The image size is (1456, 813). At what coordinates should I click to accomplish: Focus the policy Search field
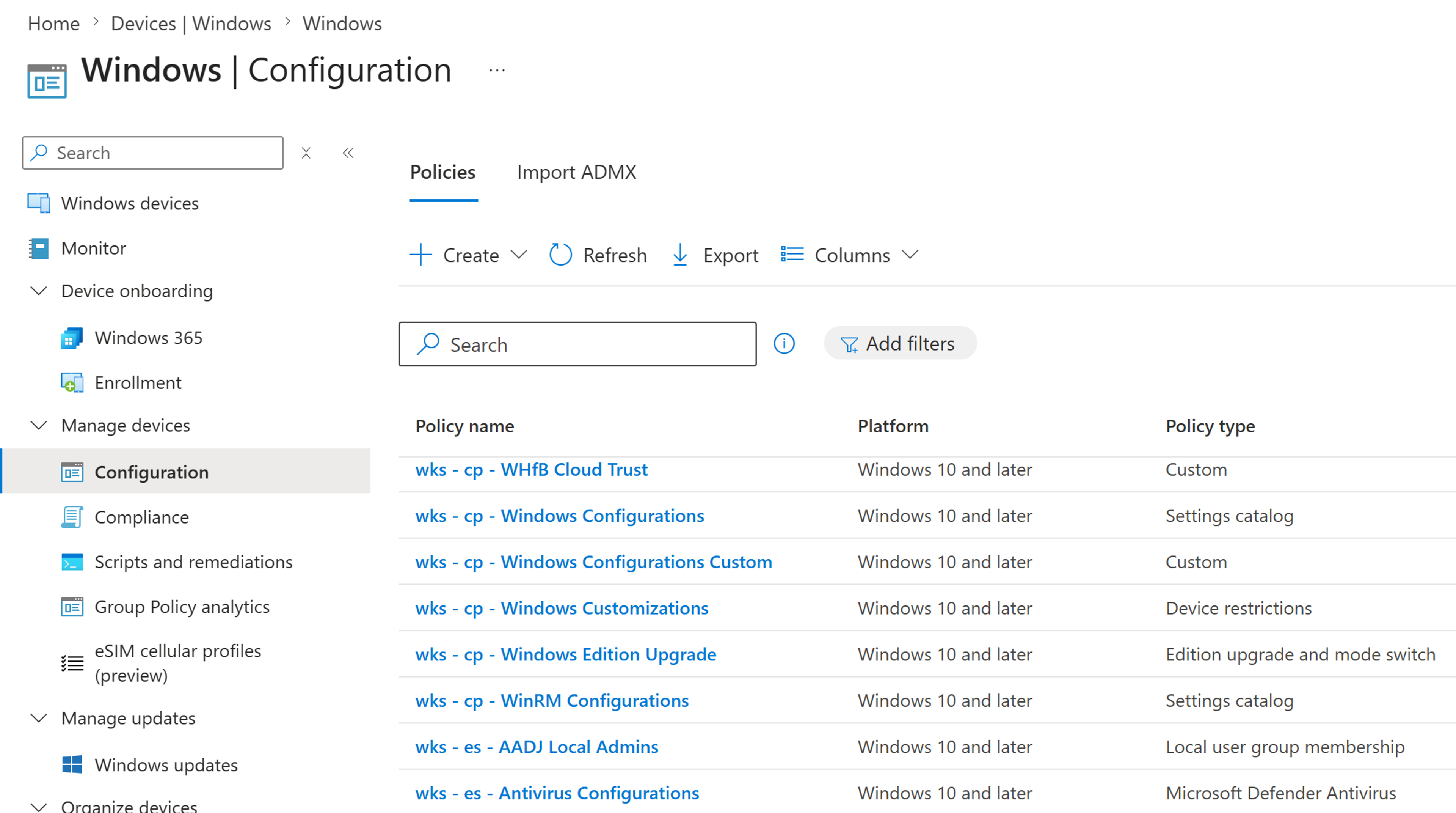pyautogui.click(x=577, y=344)
